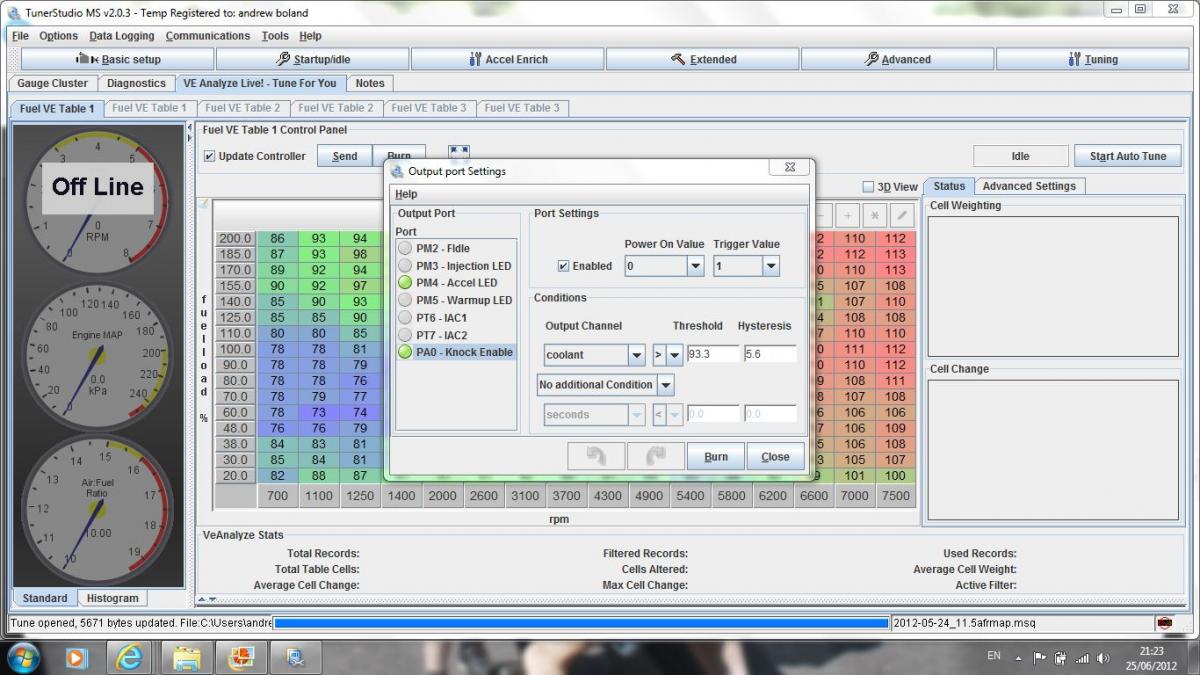Image resolution: width=1200 pixels, height=675 pixels.
Task: Toggle the Update Controller checkbox
Action: 209,156
